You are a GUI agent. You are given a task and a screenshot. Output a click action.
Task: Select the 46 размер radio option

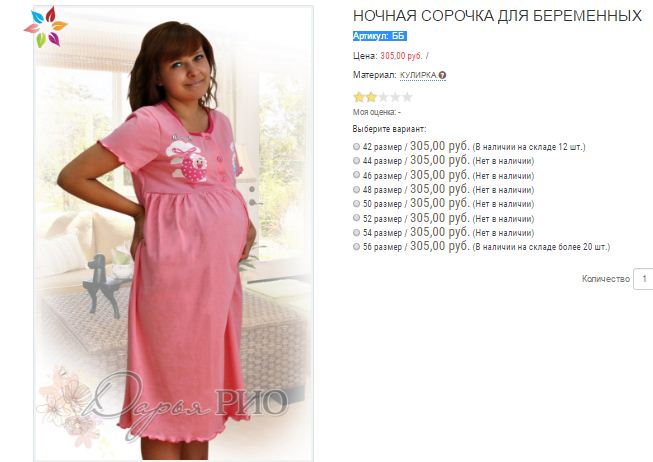356,175
